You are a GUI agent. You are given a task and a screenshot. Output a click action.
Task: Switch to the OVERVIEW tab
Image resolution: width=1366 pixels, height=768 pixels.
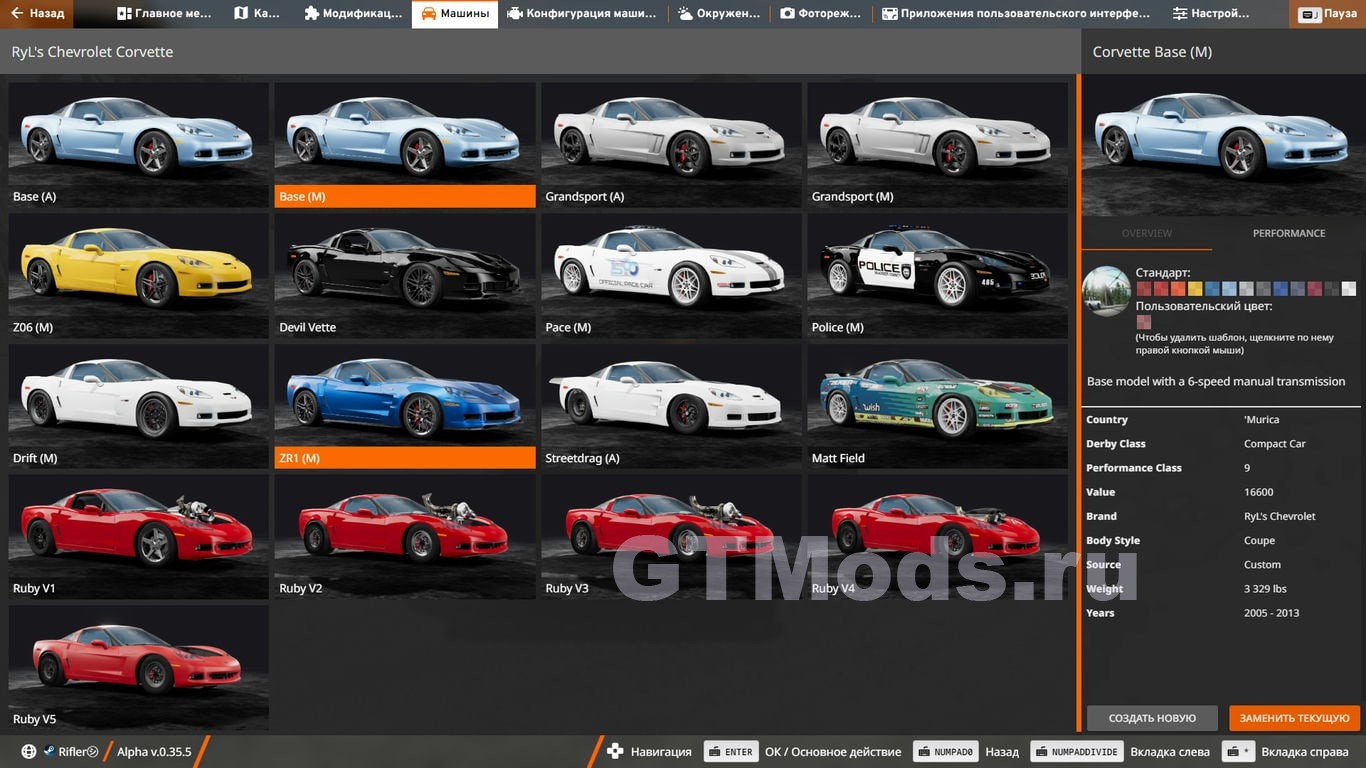[1146, 233]
